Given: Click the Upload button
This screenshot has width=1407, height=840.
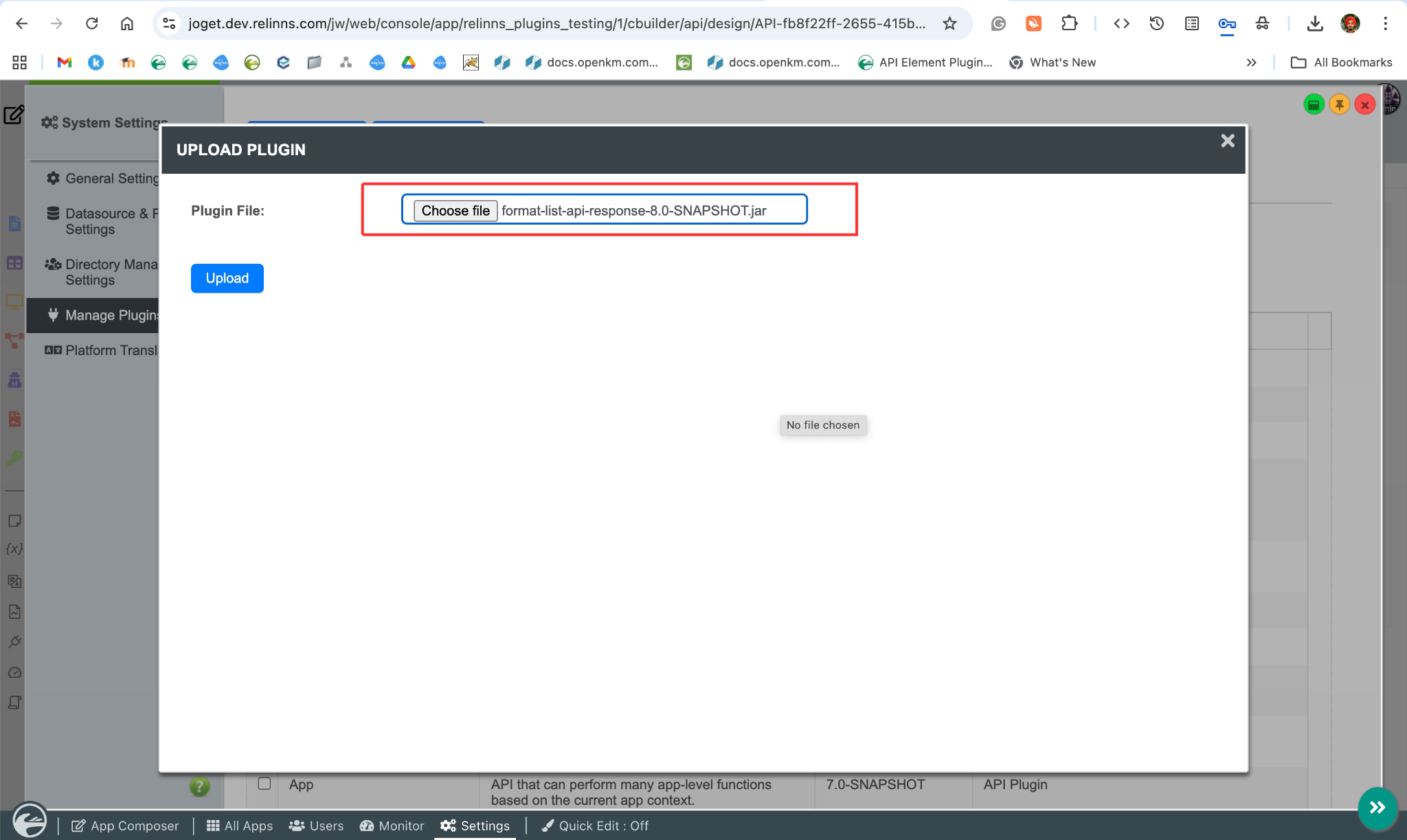Looking at the screenshot, I should point(227,278).
